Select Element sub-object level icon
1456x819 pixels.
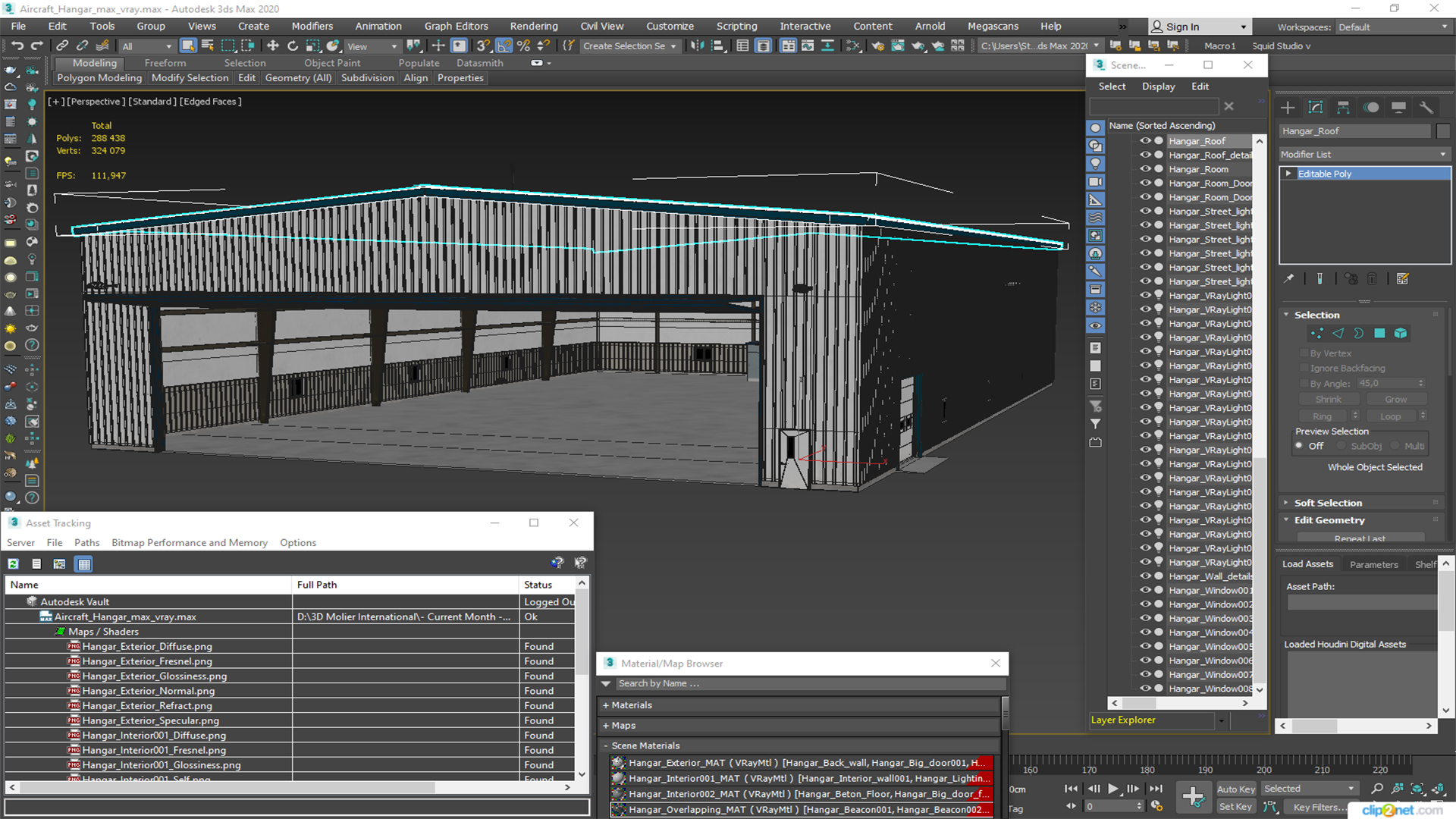[x=1401, y=333]
